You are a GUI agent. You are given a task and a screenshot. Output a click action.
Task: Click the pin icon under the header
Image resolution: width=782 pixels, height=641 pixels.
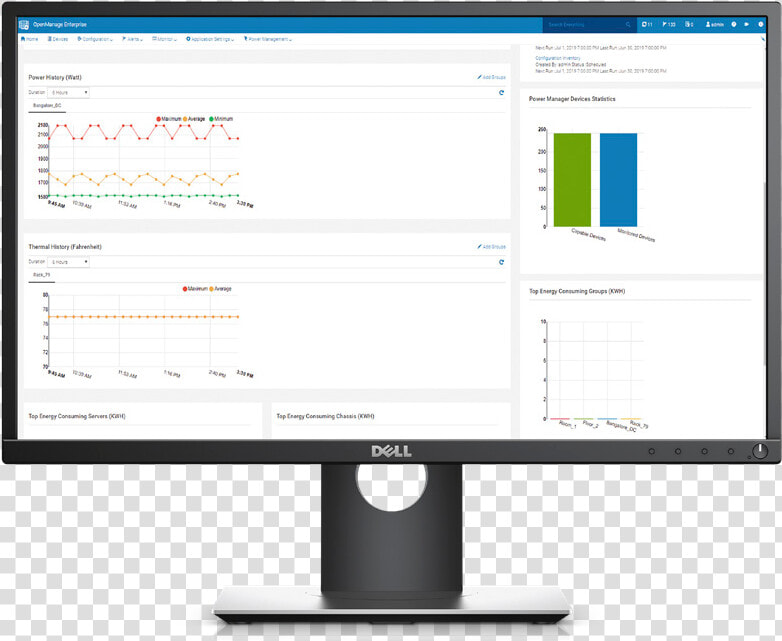[x=763, y=39]
